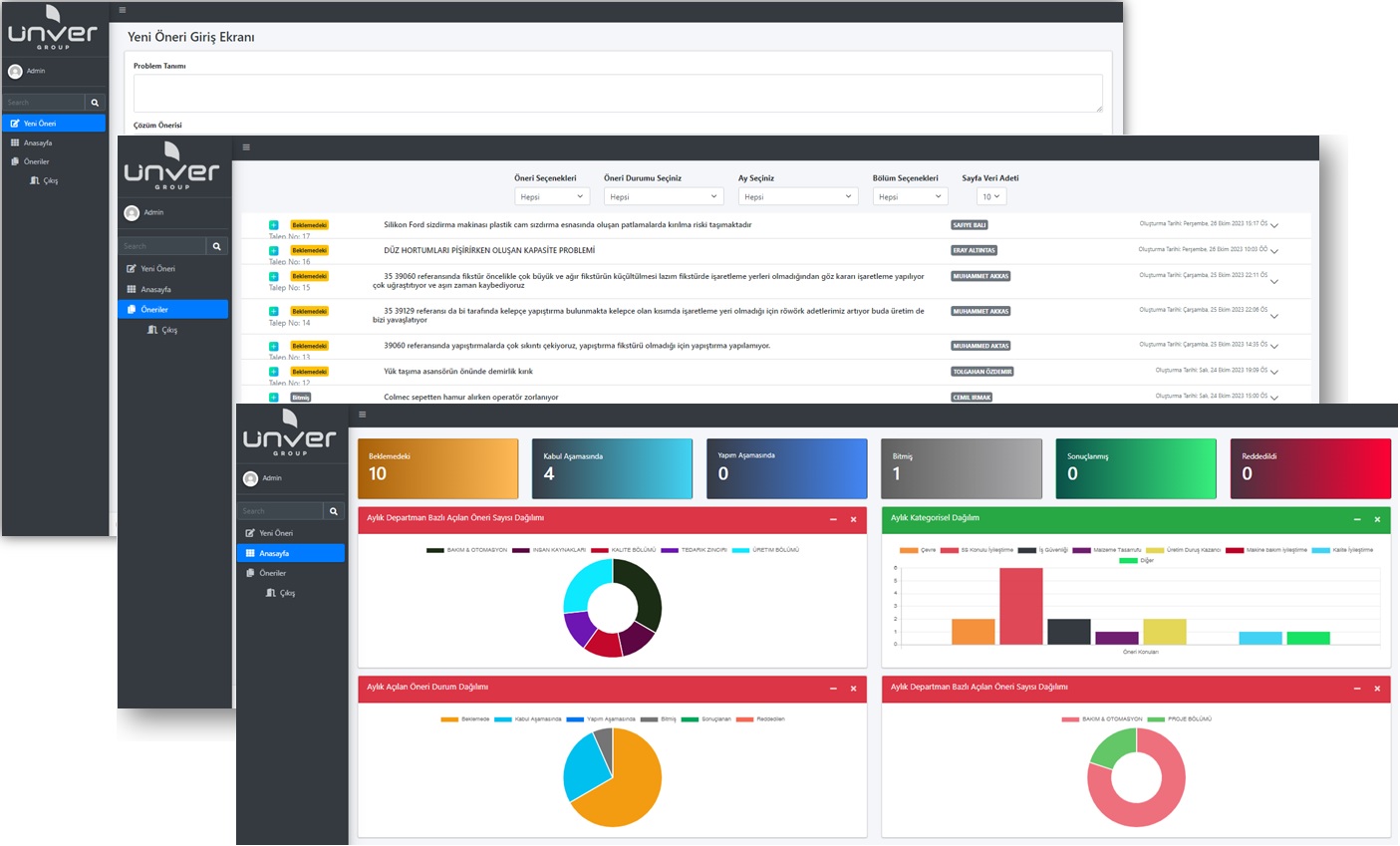1400x846 pixels.
Task: Click the Admin avatar icon in the dashboard sidebar
Action: tap(250, 478)
